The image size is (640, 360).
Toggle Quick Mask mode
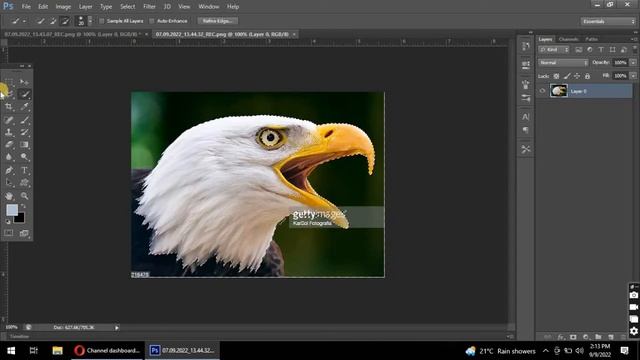(x=9, y=233)
